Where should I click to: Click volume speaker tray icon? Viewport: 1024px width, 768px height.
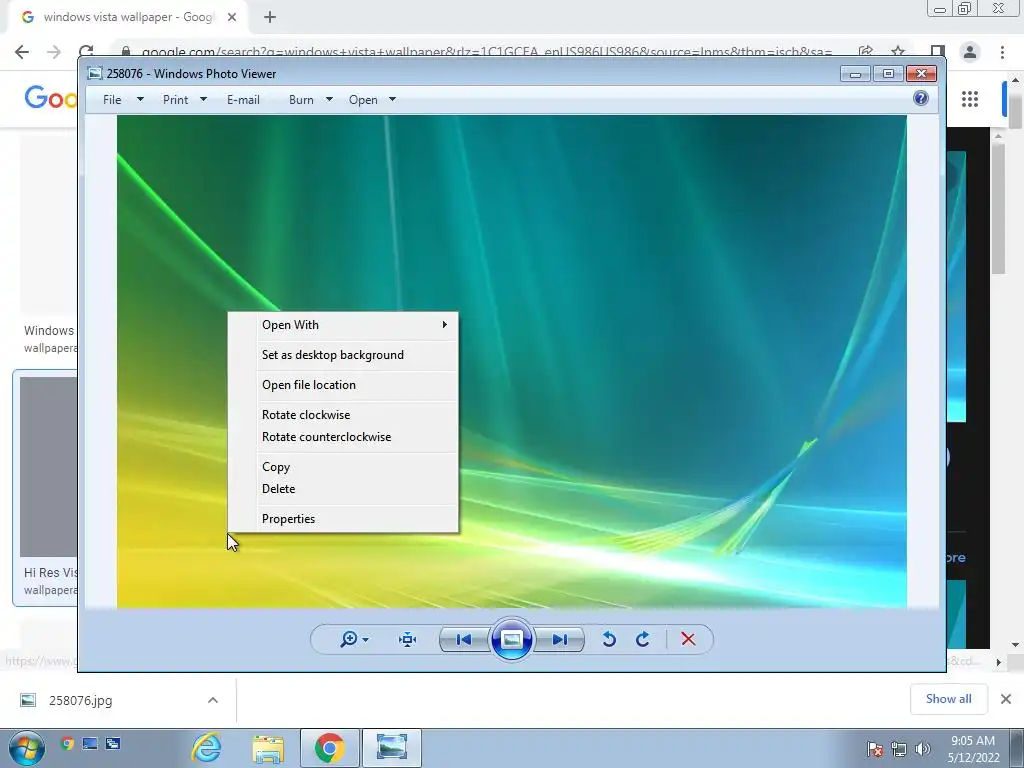click(x=922, y=749)
